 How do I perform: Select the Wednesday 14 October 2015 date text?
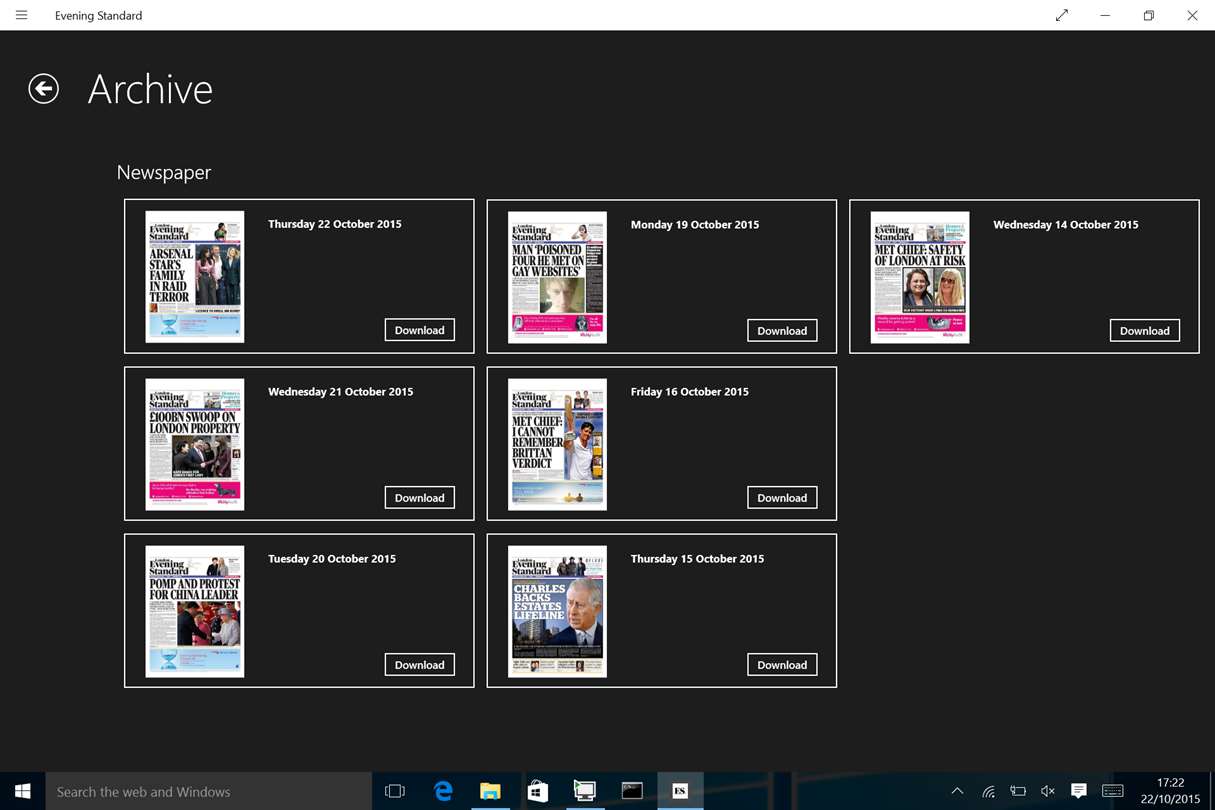[1066, 224]
